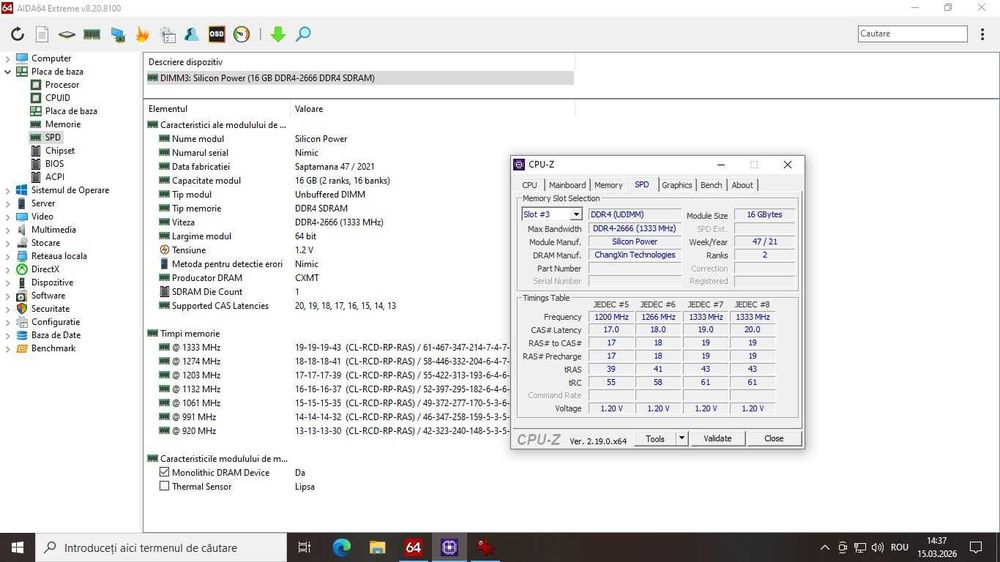
Task: Click the user profile toolbar icon
Action: pos(191,34)
